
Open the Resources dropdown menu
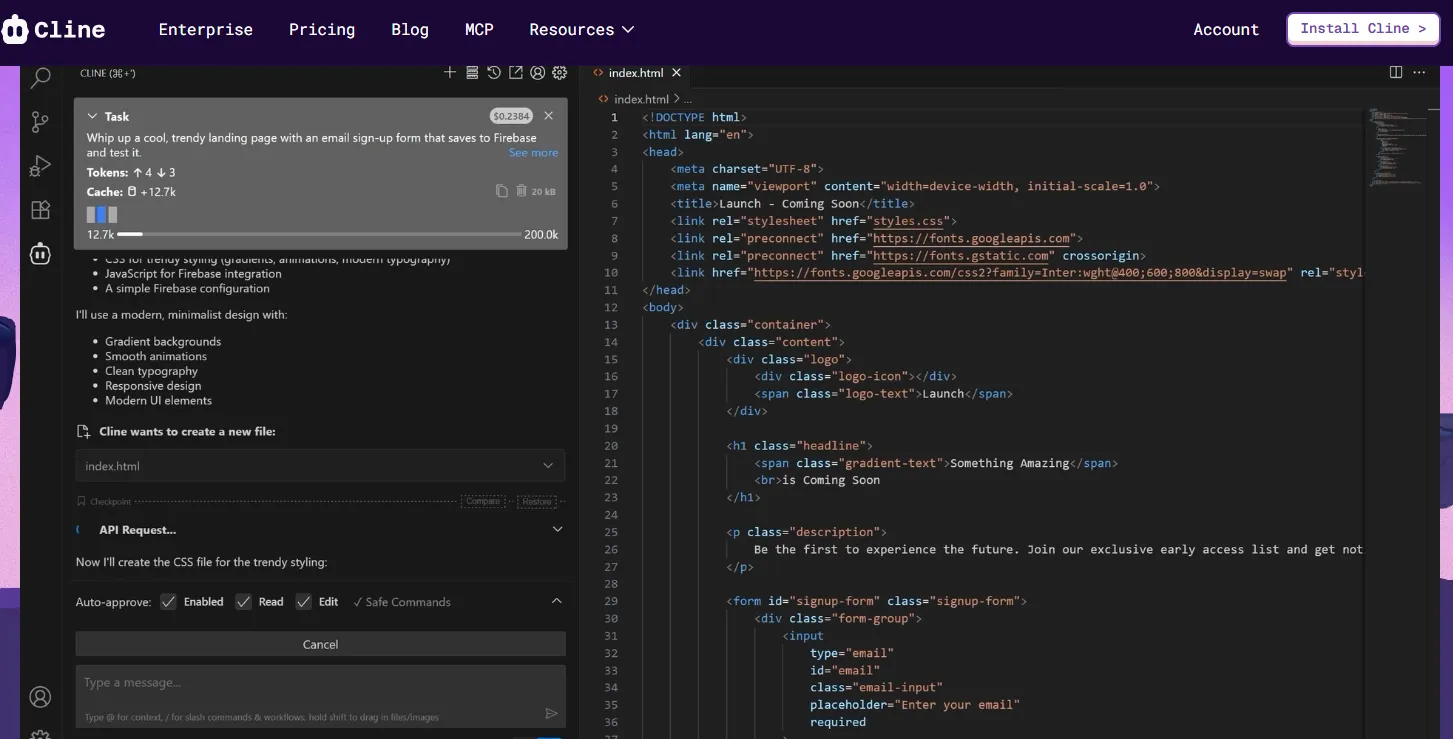582,30
